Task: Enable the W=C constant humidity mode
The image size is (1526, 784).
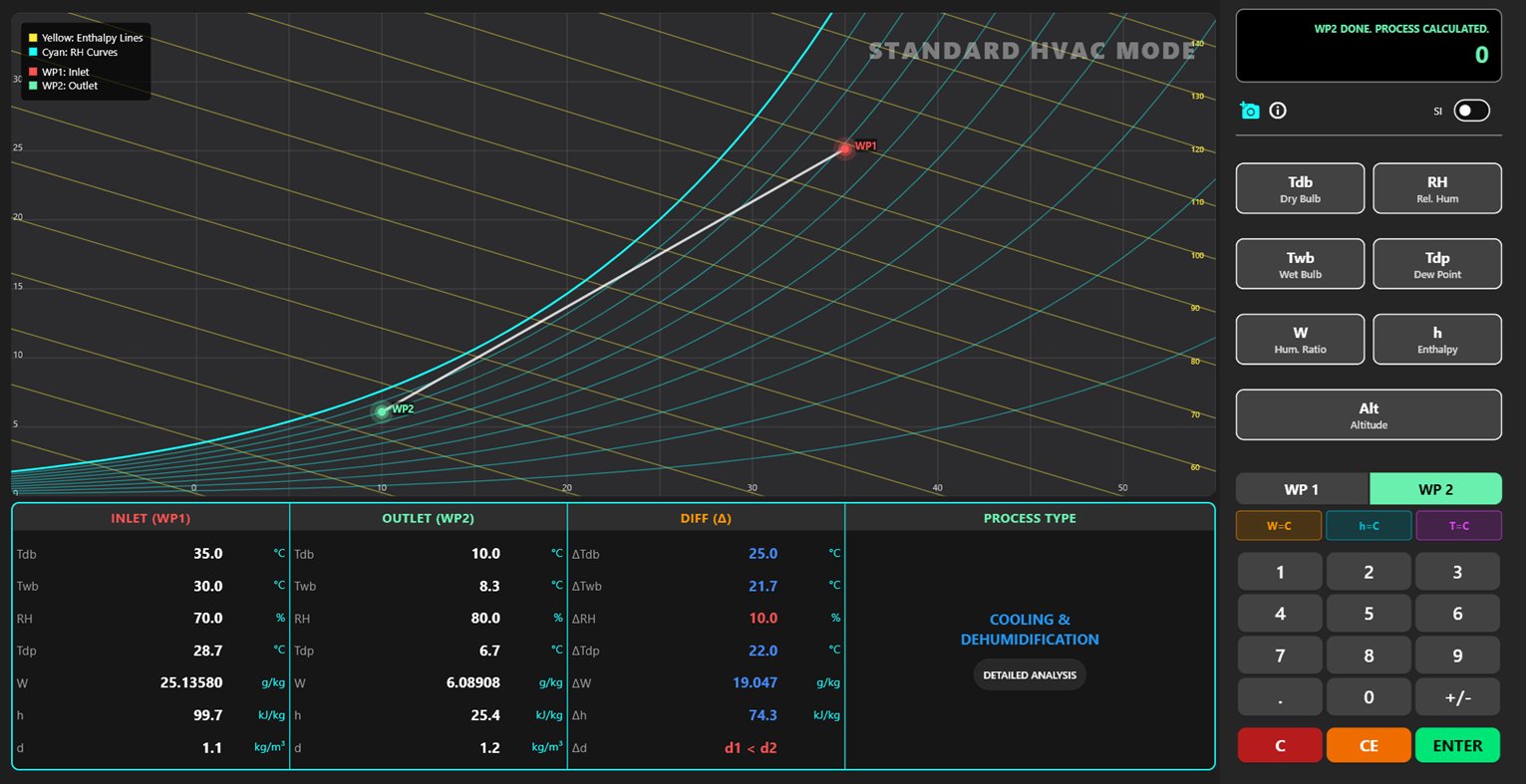Action: tap(1279, 525)
